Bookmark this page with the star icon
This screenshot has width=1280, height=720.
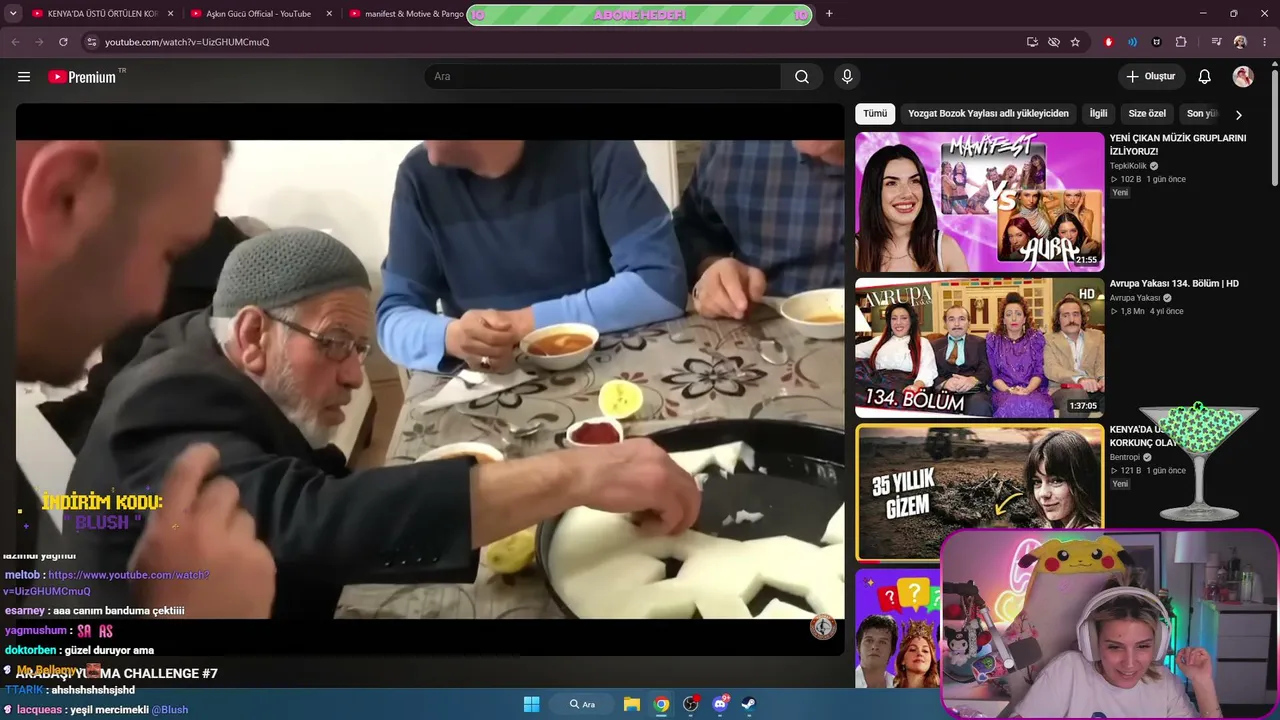pos(1075,42)
